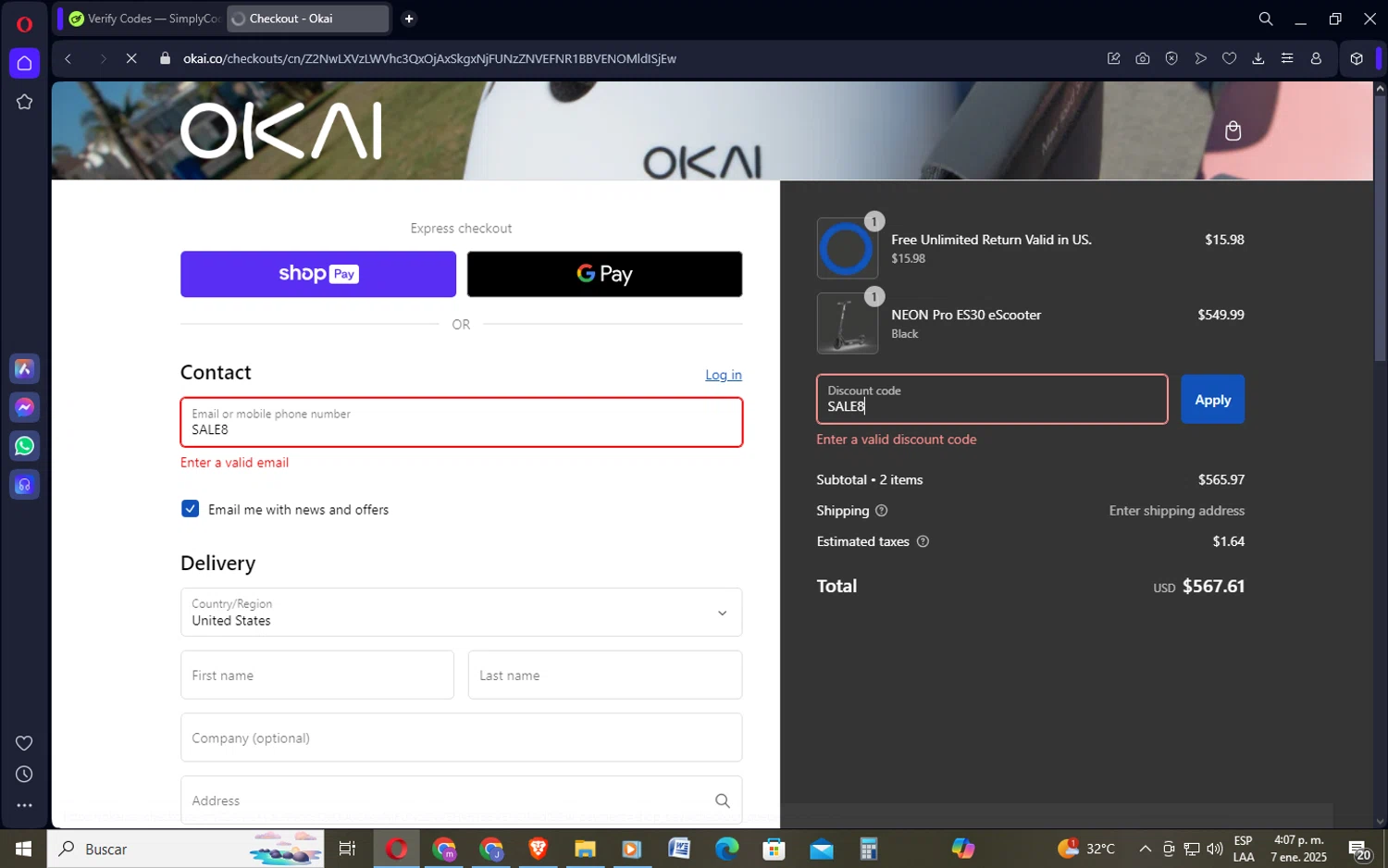
Task: Open sidebar player headphones icon
Action: tap(24, 485)
